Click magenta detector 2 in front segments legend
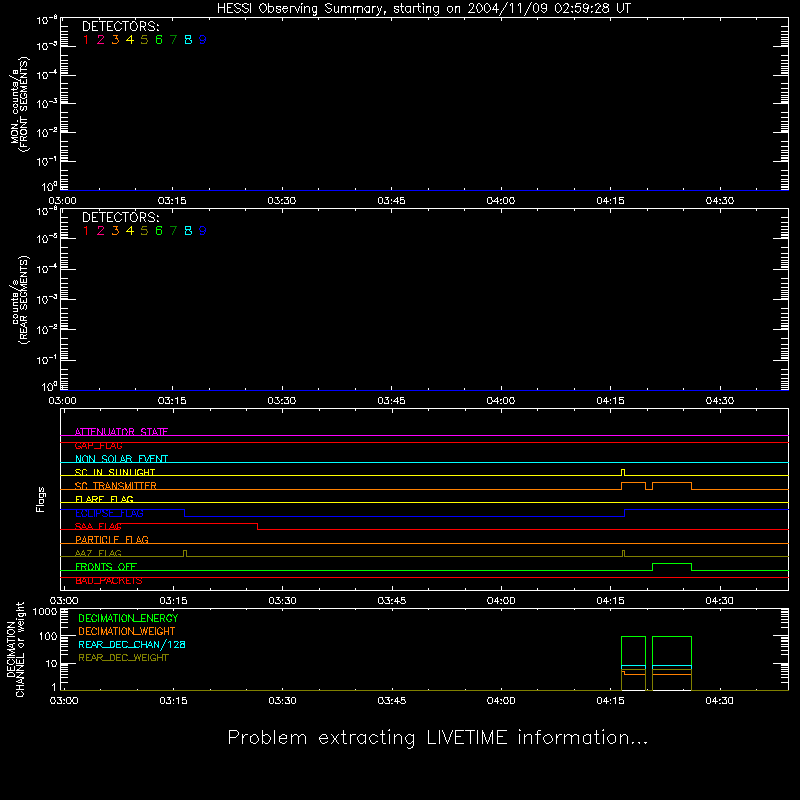The image size is (800, 800). click(x=101, y=40)
